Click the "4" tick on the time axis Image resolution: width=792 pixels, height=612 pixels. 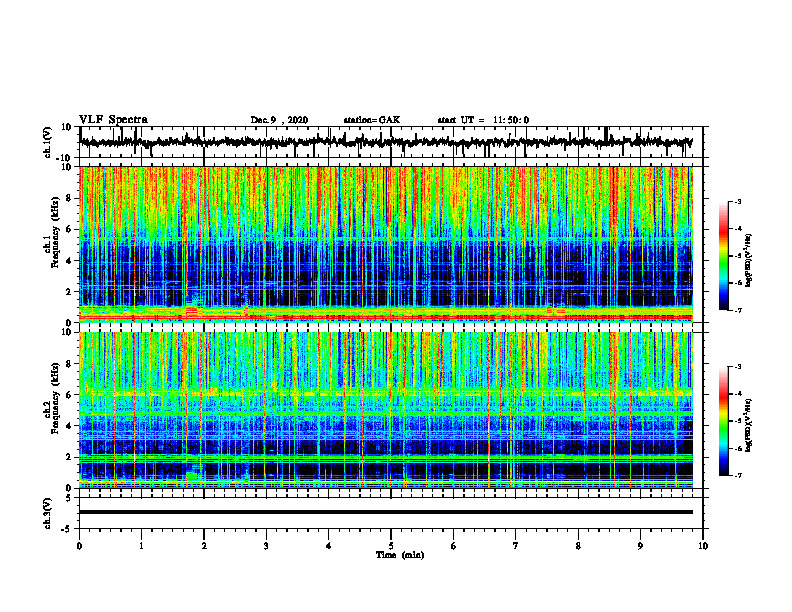coord(329,546)
